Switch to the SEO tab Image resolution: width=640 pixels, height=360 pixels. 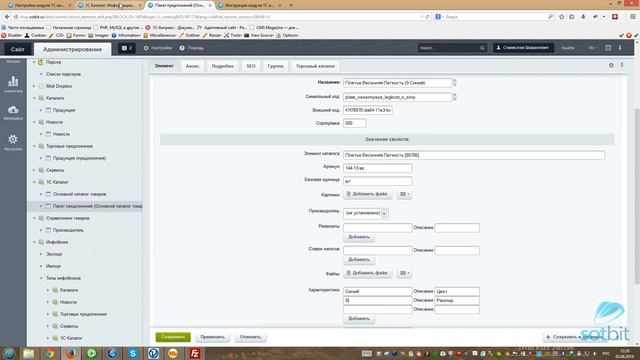tap(251, 66)
